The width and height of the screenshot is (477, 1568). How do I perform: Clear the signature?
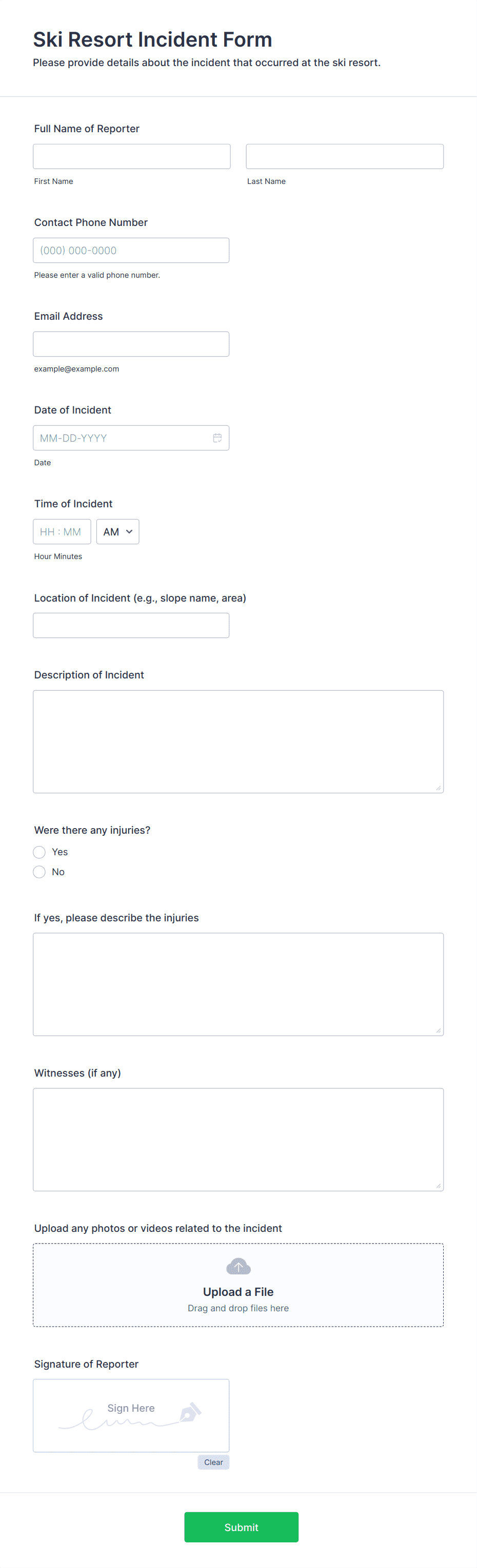coord(213,1462)
